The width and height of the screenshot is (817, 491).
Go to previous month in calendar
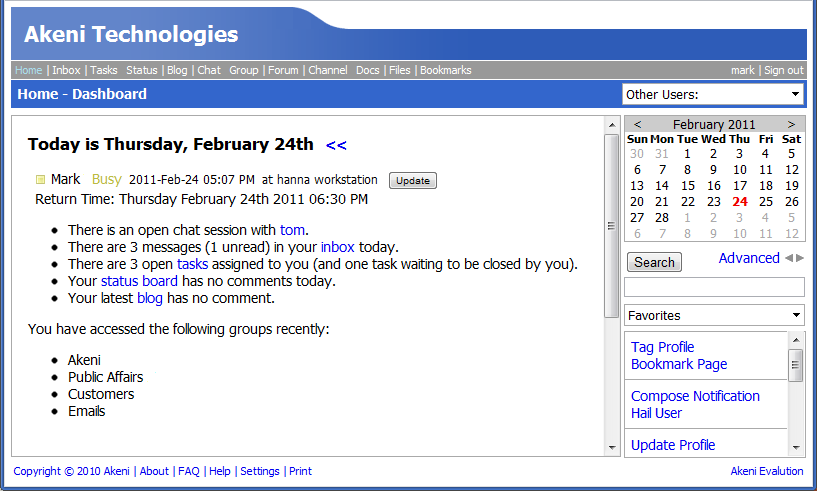click(637, 124)
